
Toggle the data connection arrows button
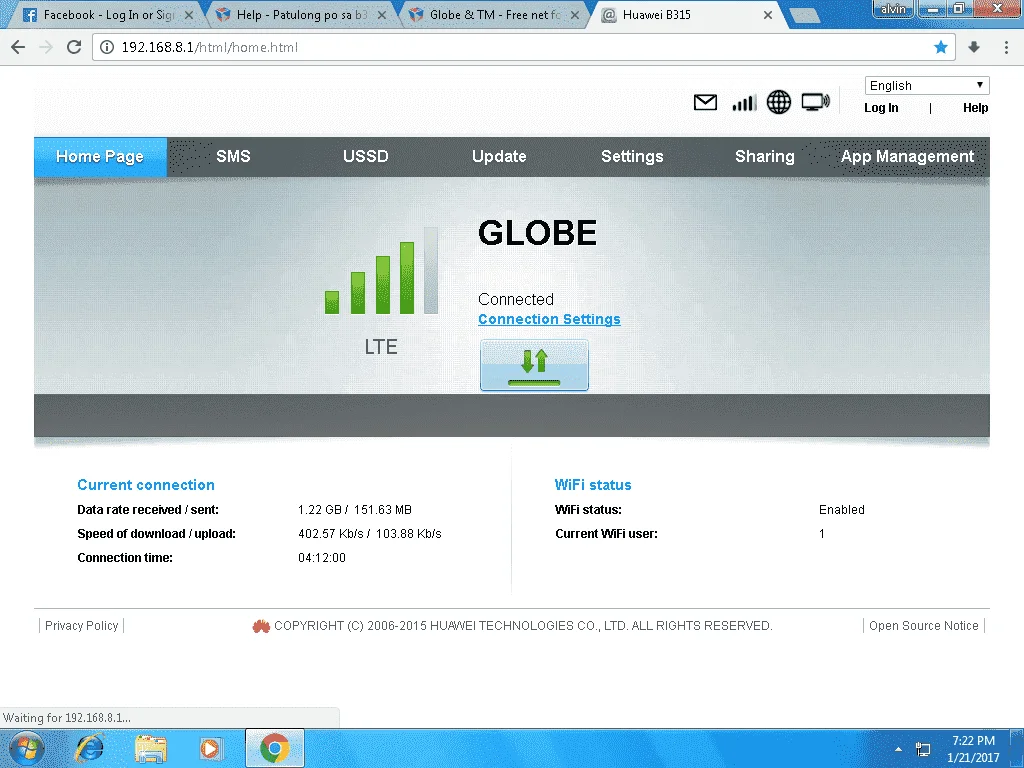point(534,365)
